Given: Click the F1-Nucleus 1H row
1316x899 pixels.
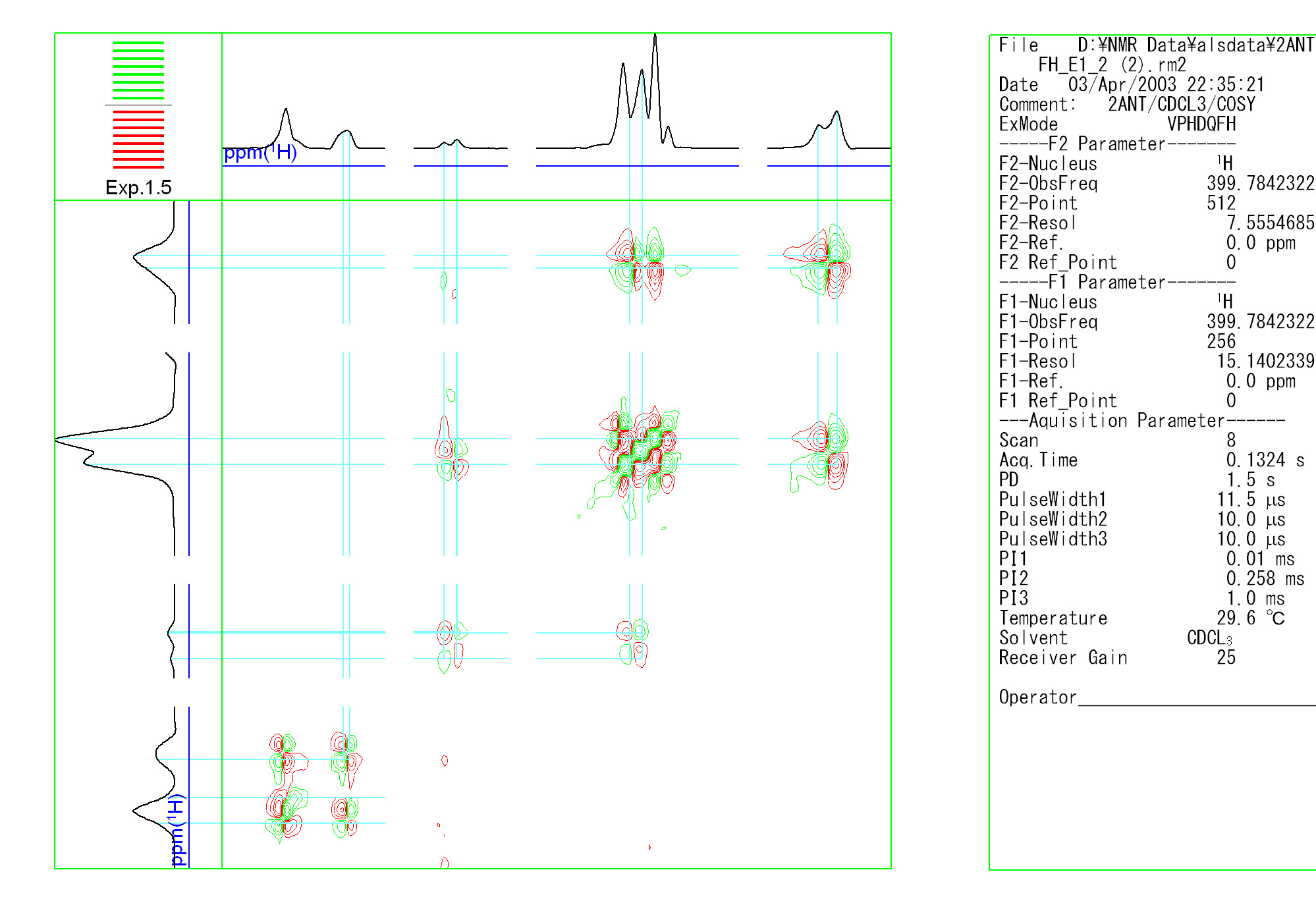Looking at the screenshot, I should pyautogui.click(x=1116, y=302).
